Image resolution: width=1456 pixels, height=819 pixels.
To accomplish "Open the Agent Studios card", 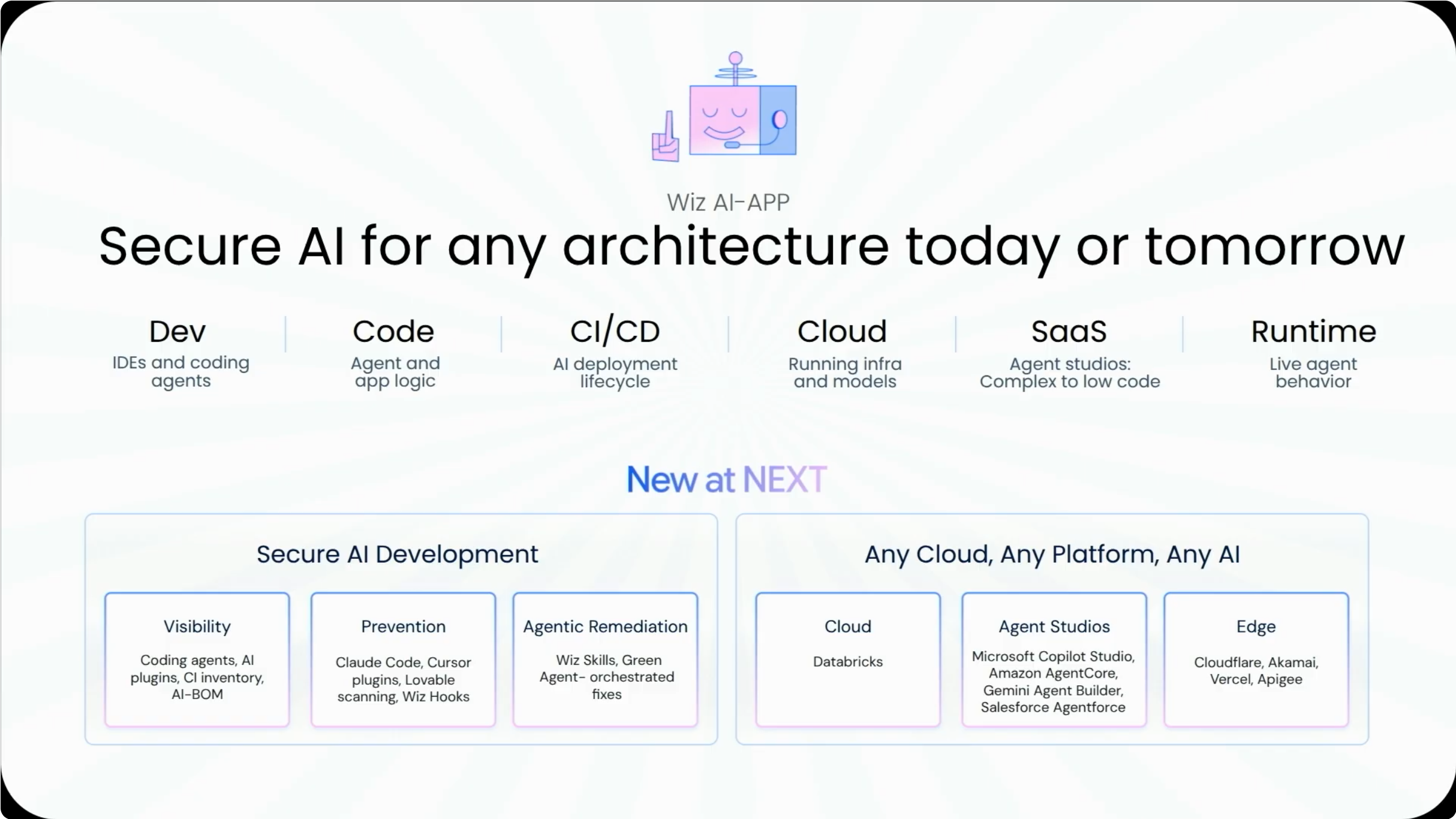I will 1054,660.
